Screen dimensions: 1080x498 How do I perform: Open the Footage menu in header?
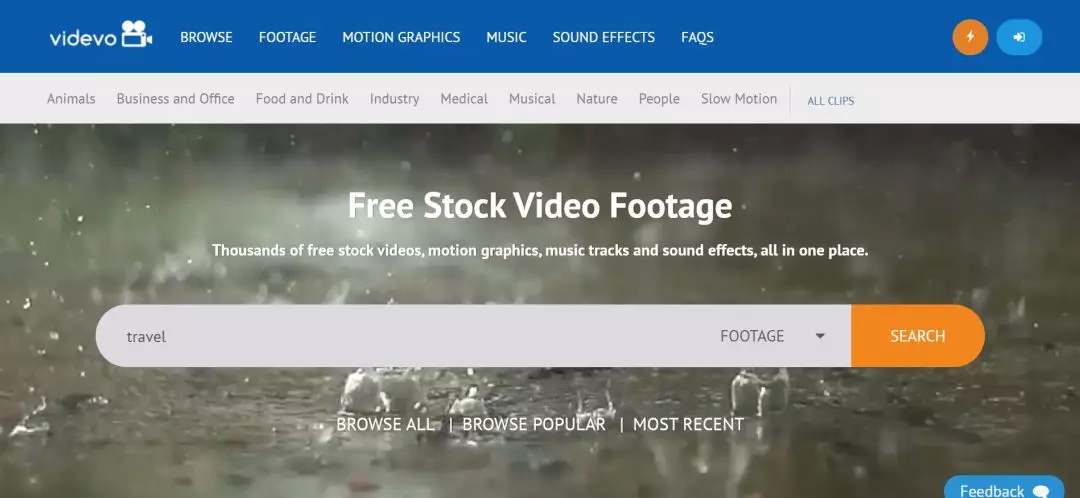[287, 37]
